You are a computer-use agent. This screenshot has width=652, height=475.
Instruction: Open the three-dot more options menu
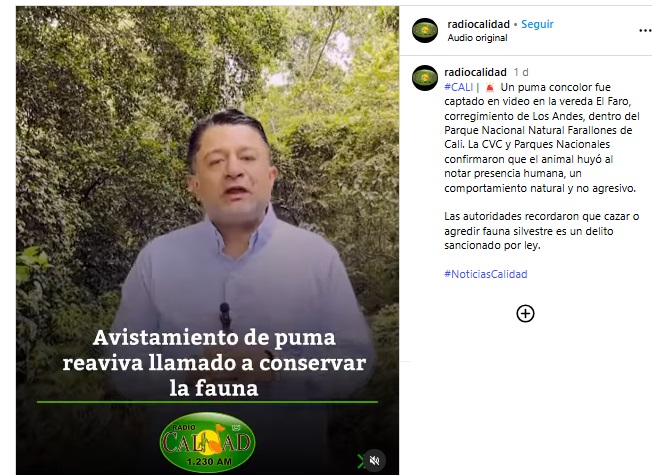[x=645, y=31]
